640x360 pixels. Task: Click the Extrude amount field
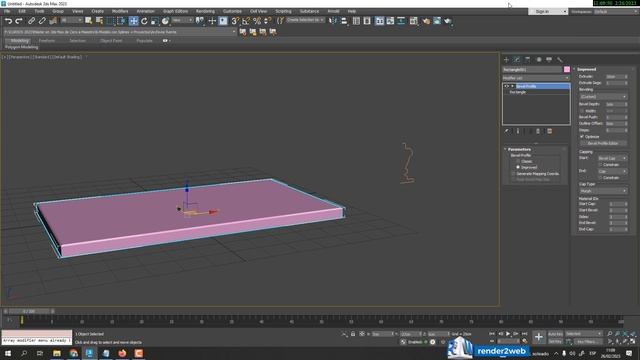click(x=614, y=77)
